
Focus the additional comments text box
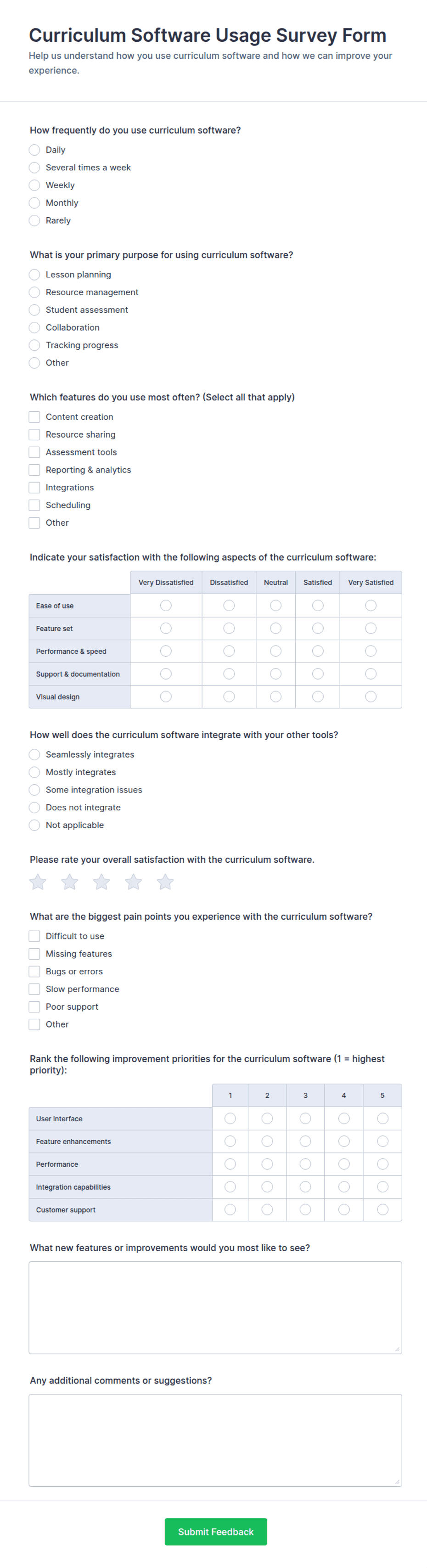(215, 1440)
